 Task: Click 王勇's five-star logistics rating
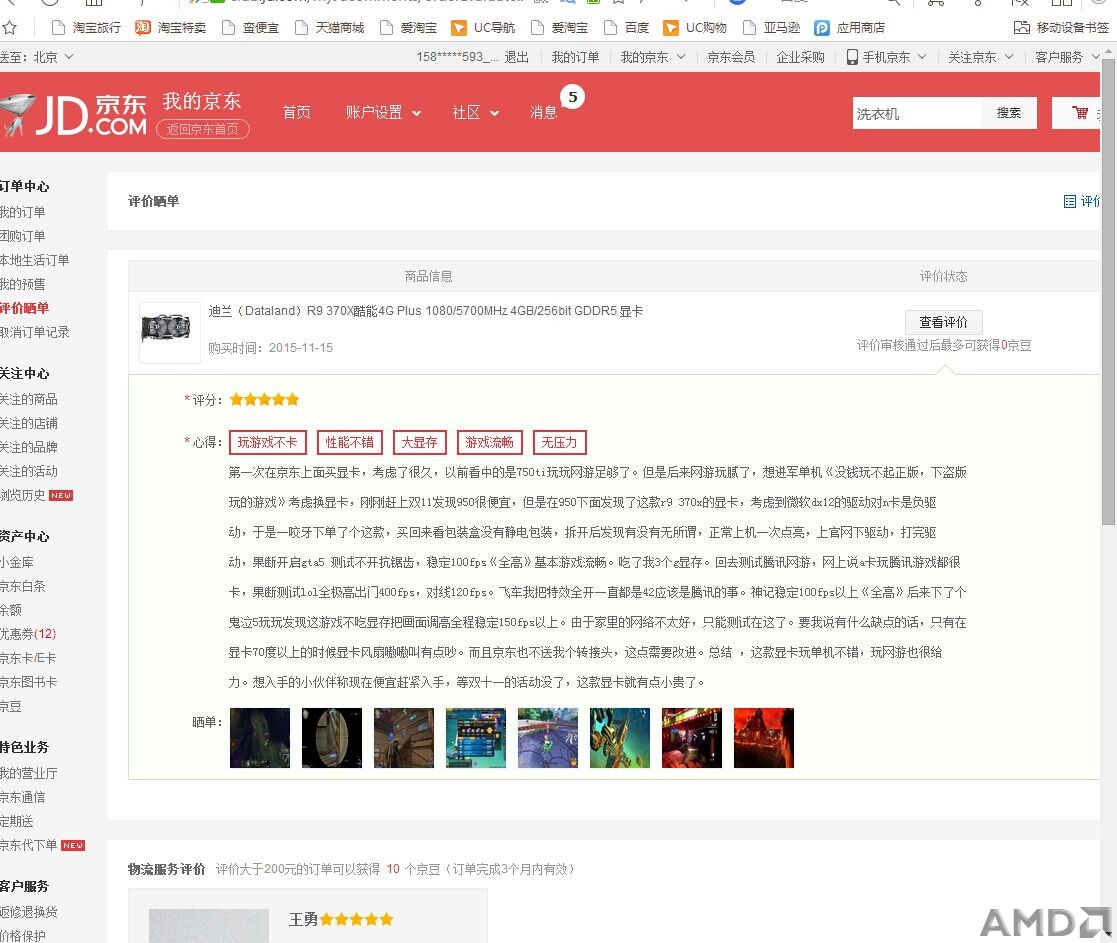356,919
